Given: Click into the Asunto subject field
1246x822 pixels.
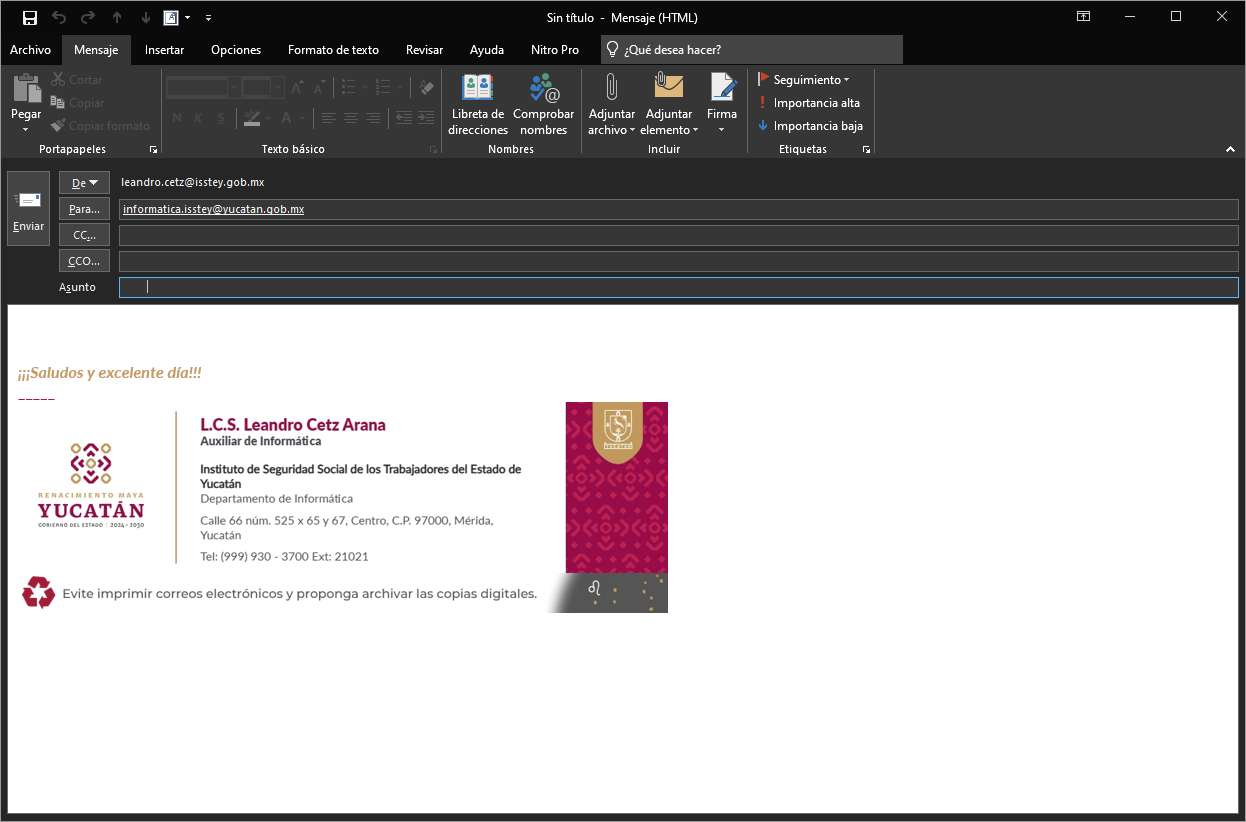Looking at the screenshot, I should point(678,287).
